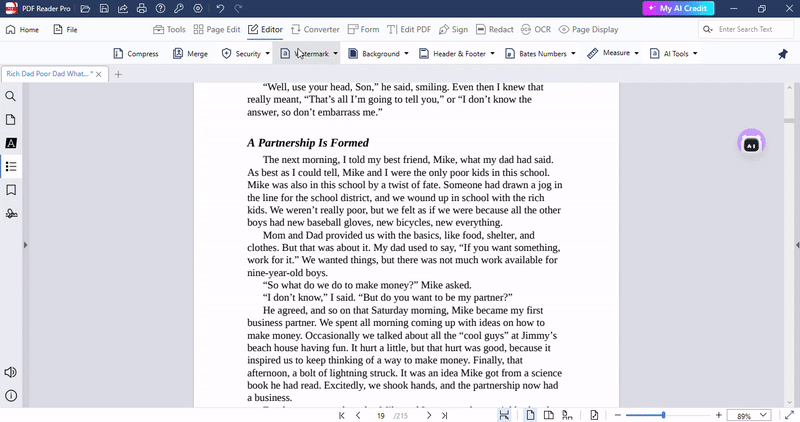Open help question mark icon
Image resolution: width=800 pixels, height=422 pixels.
160,9
